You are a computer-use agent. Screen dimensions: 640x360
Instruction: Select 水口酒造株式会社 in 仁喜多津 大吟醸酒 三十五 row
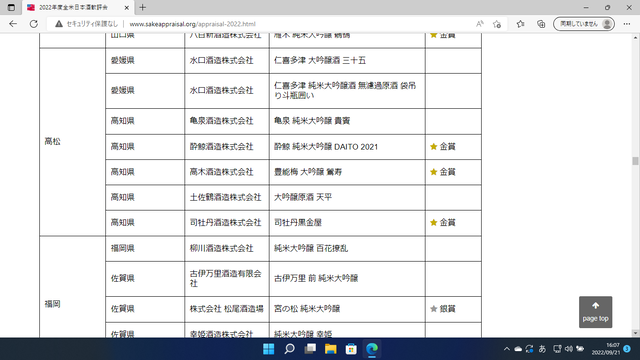222,61
